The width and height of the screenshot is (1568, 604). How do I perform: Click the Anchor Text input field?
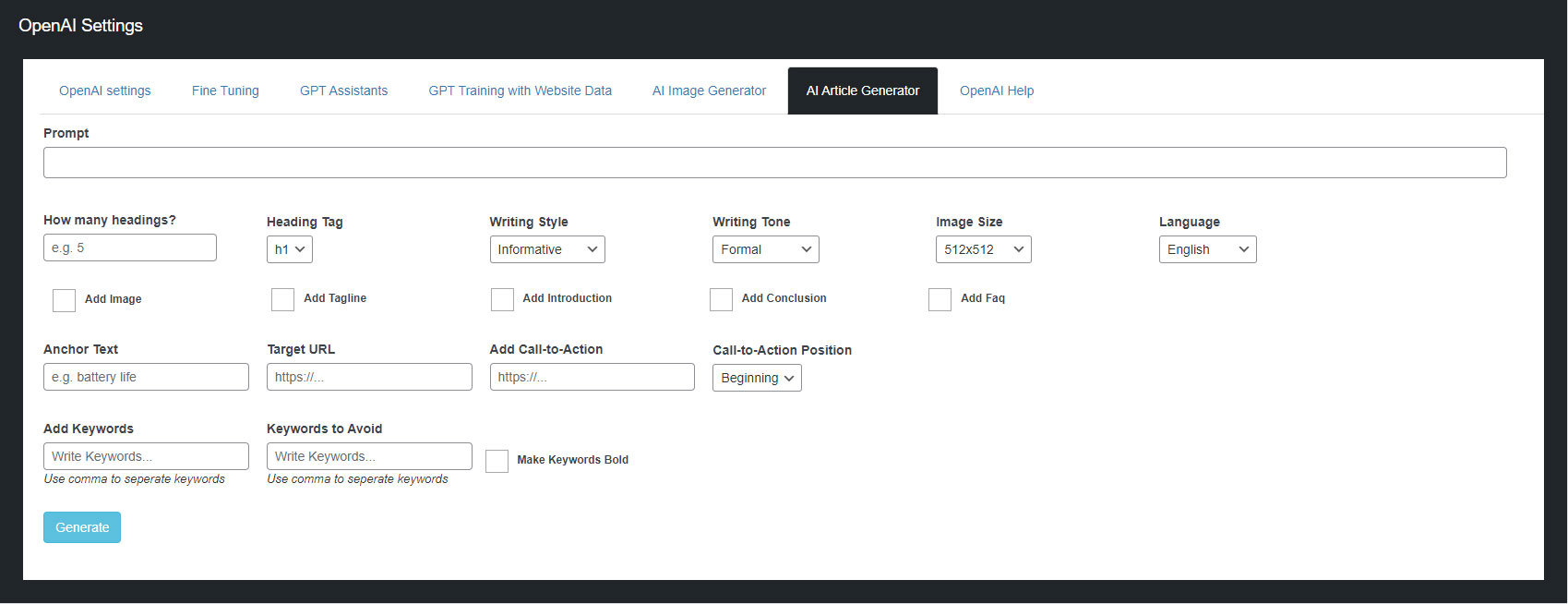point(146,377)
